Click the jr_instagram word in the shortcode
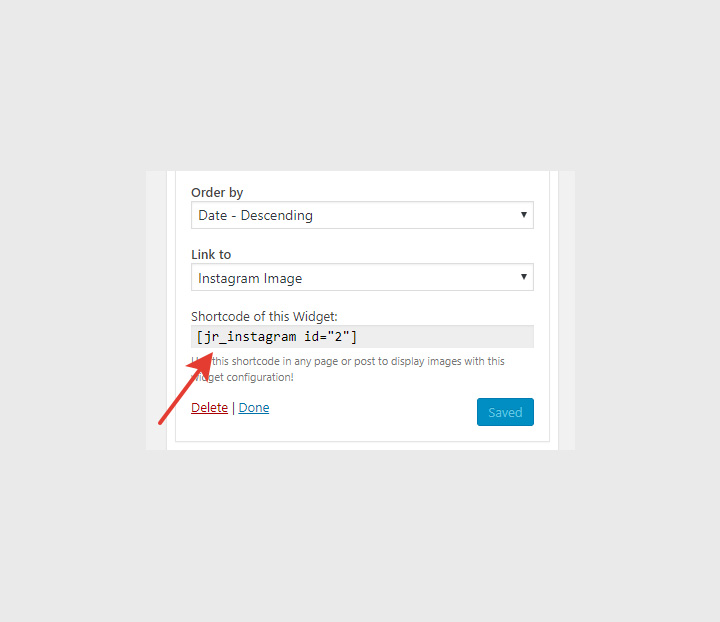The width and height of the screenshot is (720, 622). tap(250, 336)
